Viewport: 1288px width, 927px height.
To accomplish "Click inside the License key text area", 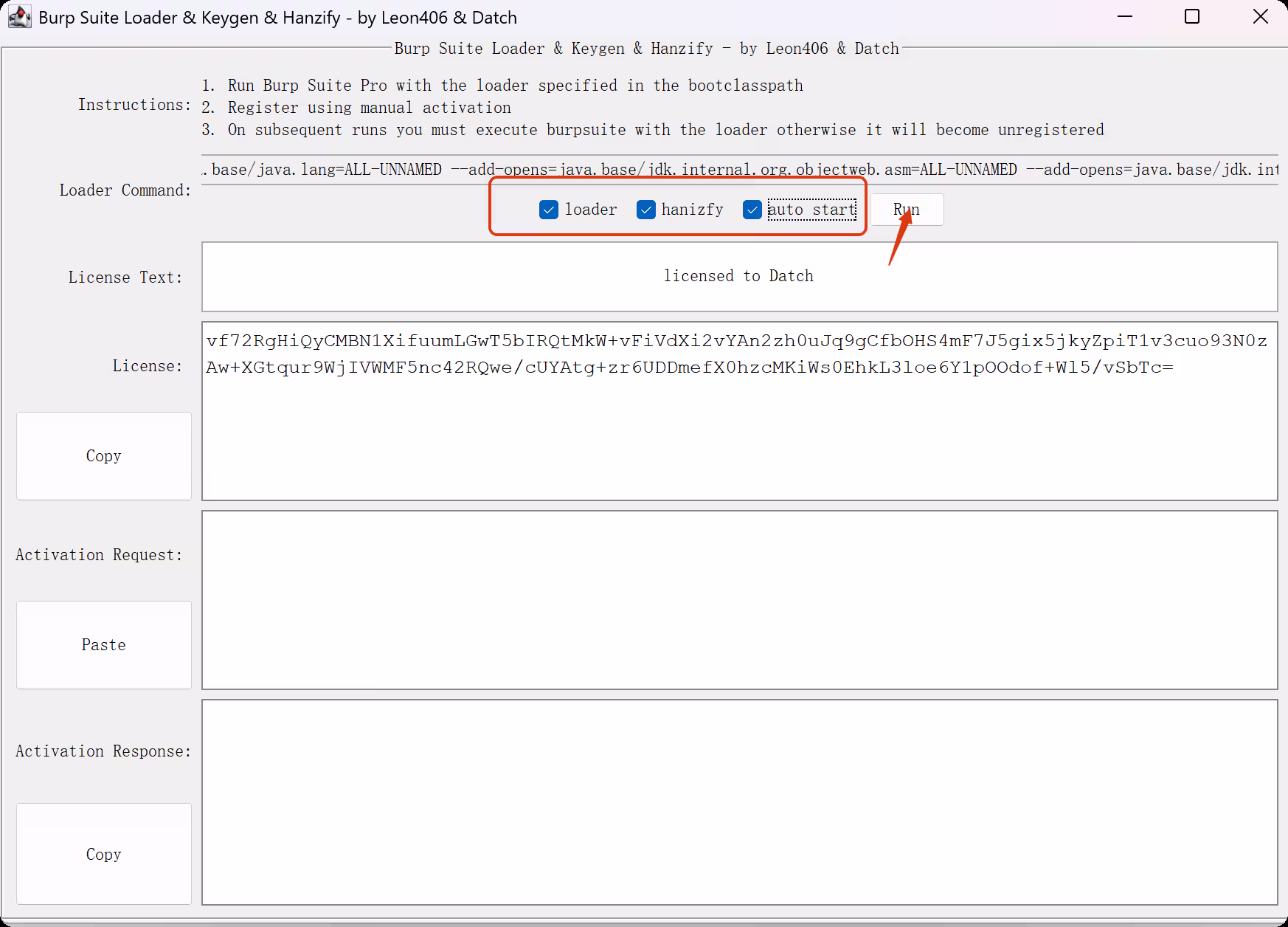I will (740, 411).
